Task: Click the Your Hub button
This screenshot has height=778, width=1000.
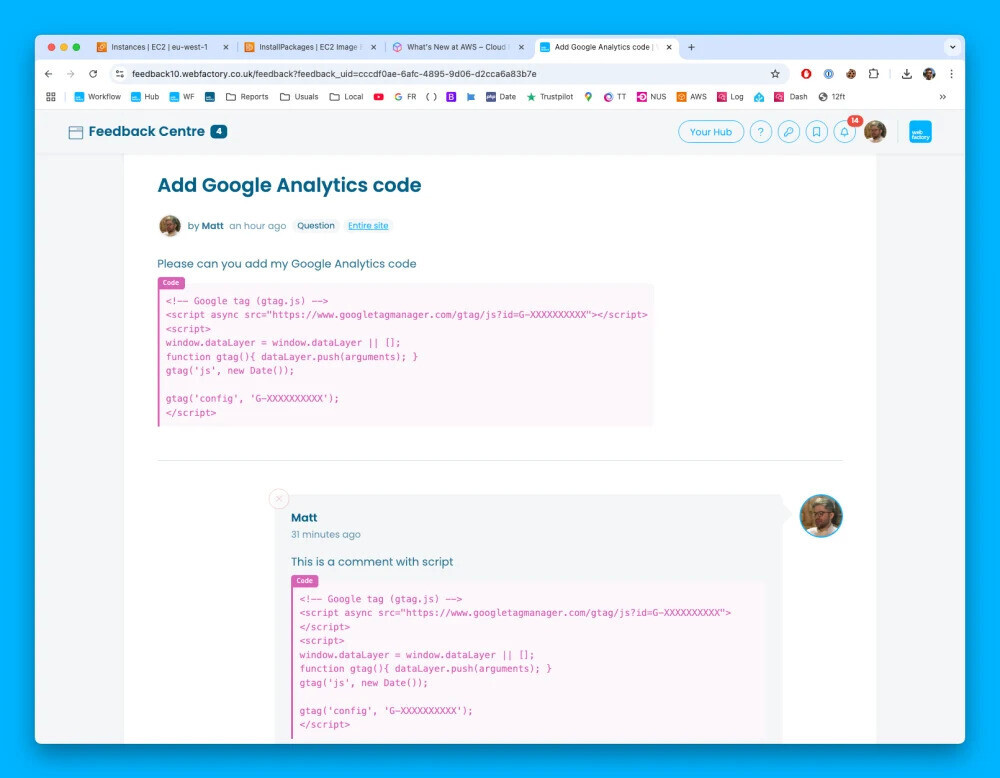Action: [711, 131]
